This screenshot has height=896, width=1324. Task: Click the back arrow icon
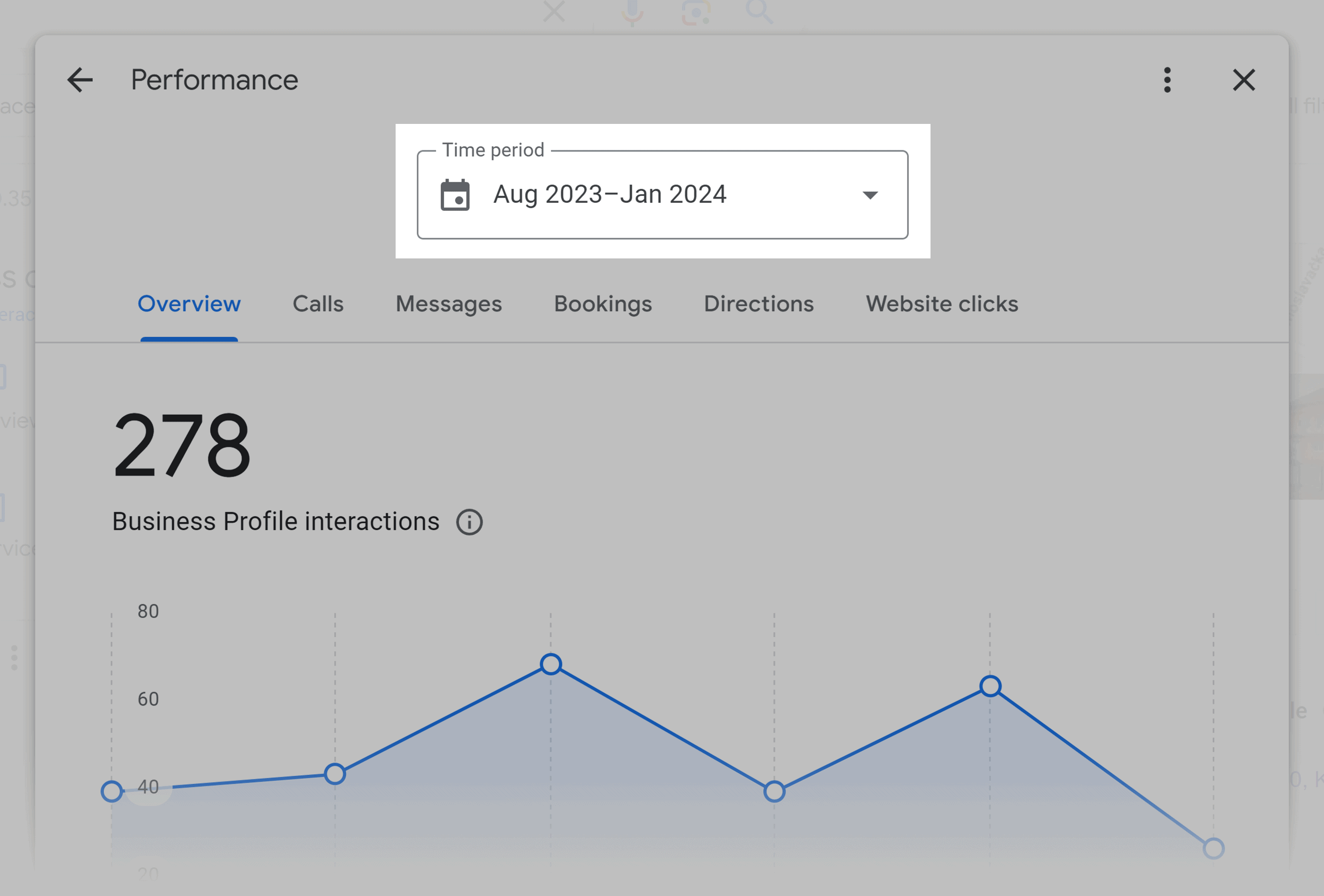79,79
